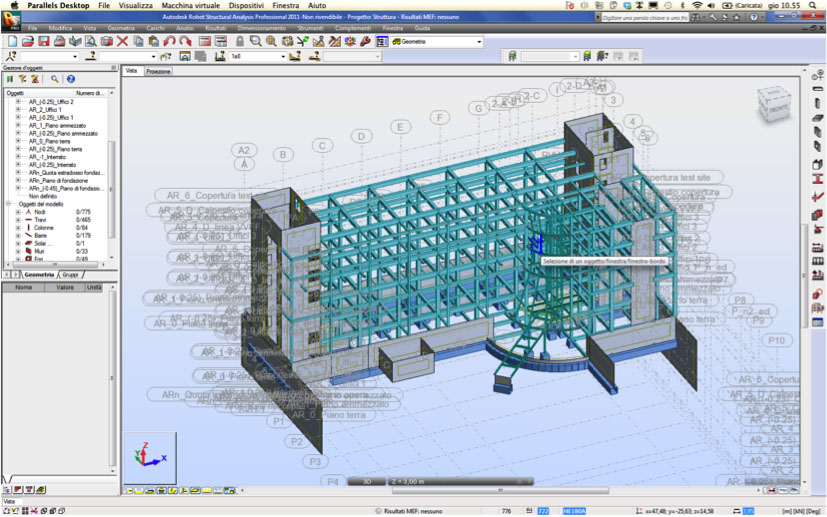Select Non definito tree item
The width and height of the screenshot is (827, 517).
[43, 196]
